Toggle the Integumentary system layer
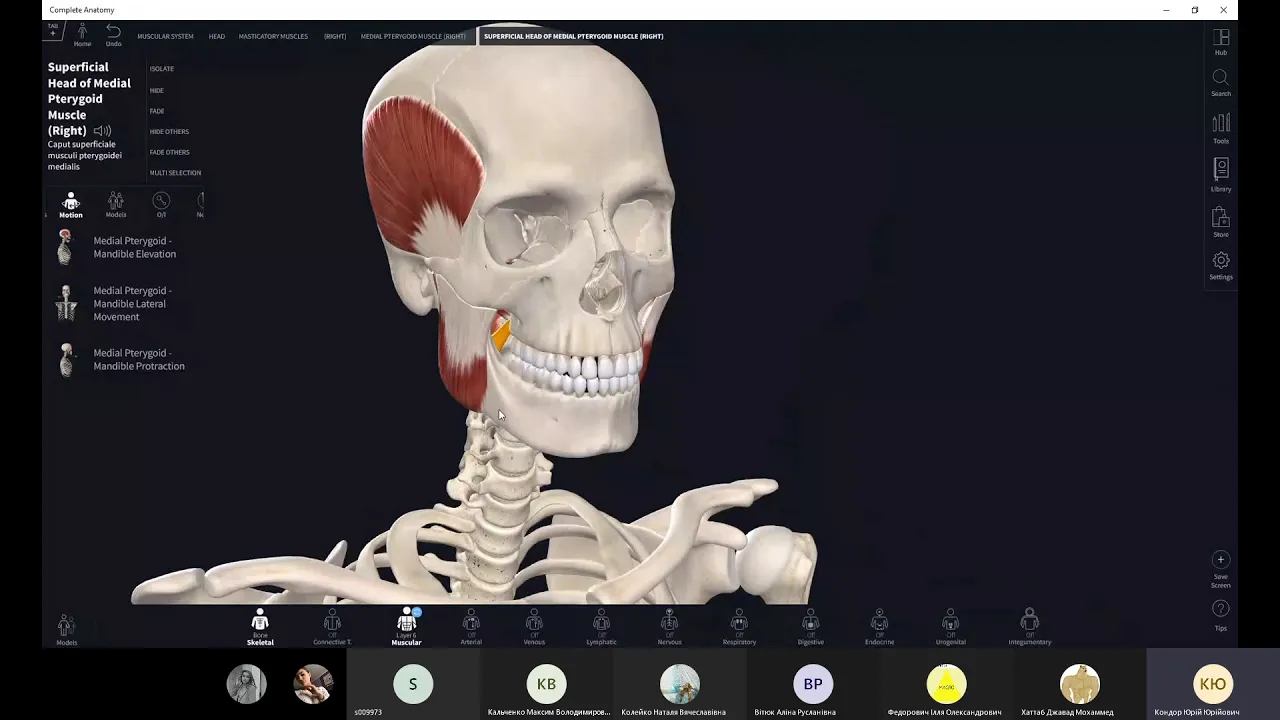This screenshot has width=1280, height=720. point(1030,627)
